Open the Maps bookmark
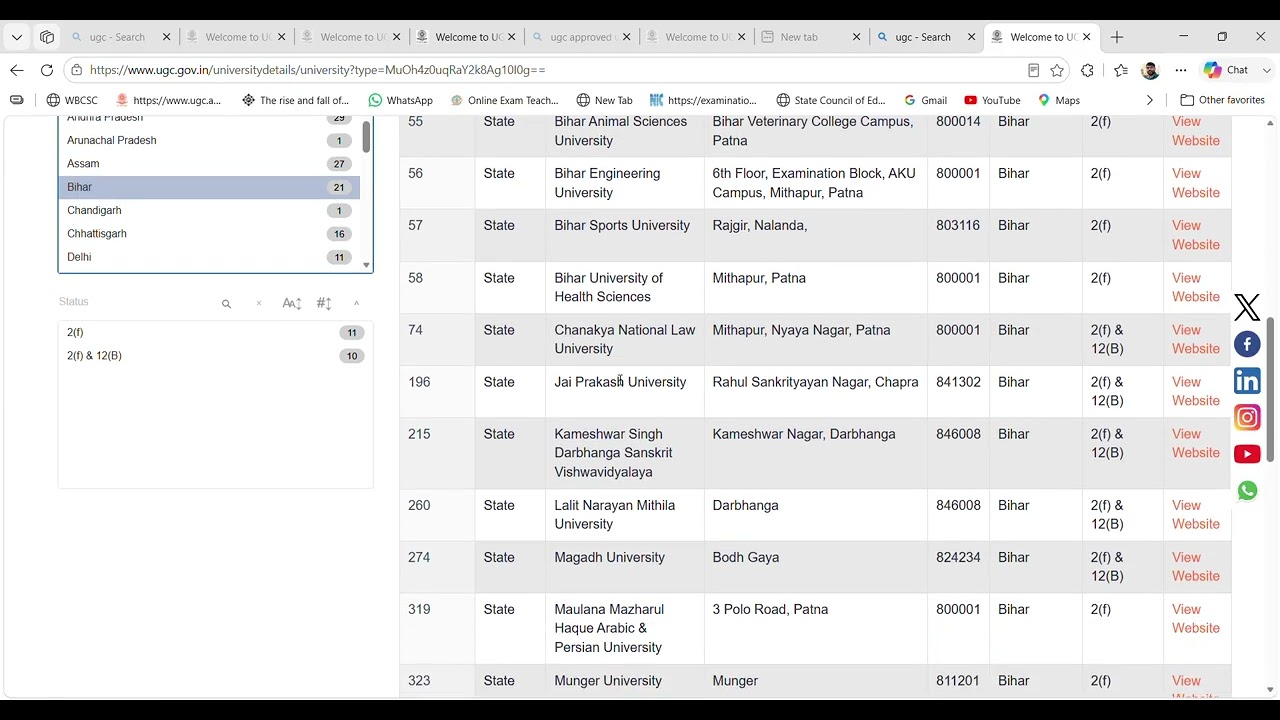This screenshot has width=1280, height=720. pyautogui.click(x=1059, y=100)
